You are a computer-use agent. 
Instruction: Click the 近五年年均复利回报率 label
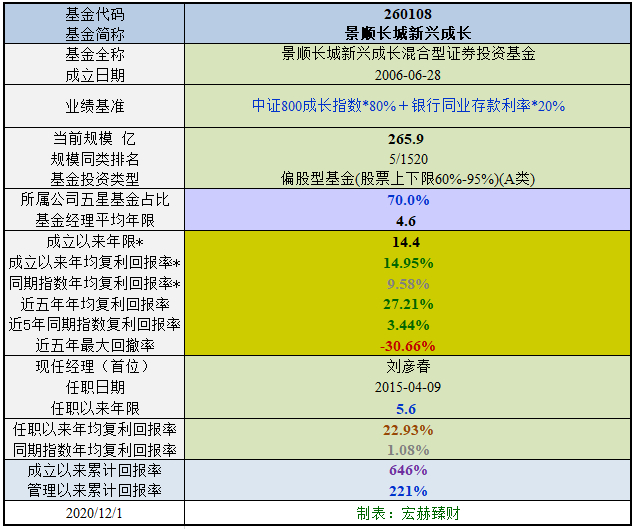95,304
